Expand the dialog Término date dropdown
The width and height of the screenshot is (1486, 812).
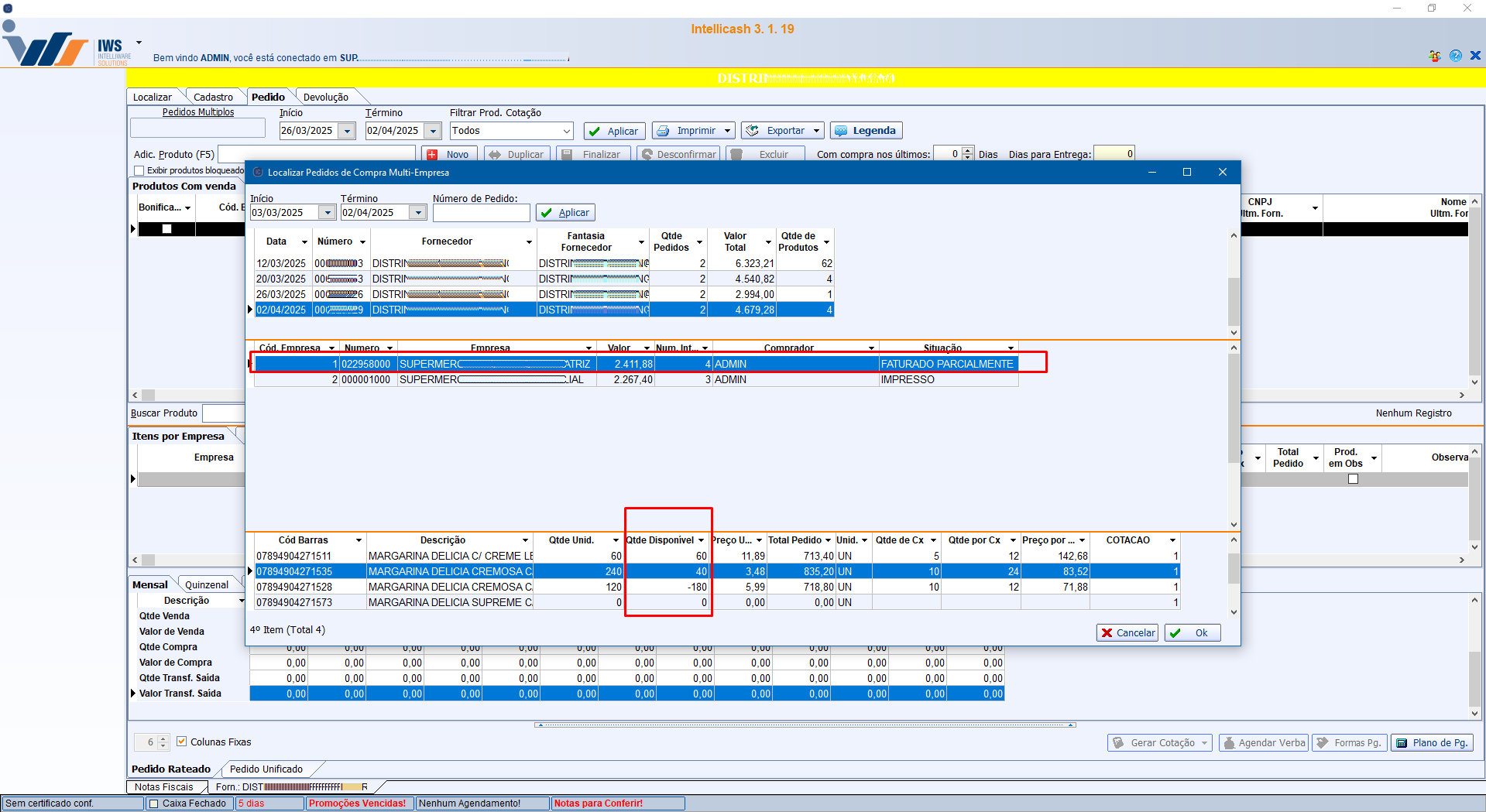(x=418, y=213)
